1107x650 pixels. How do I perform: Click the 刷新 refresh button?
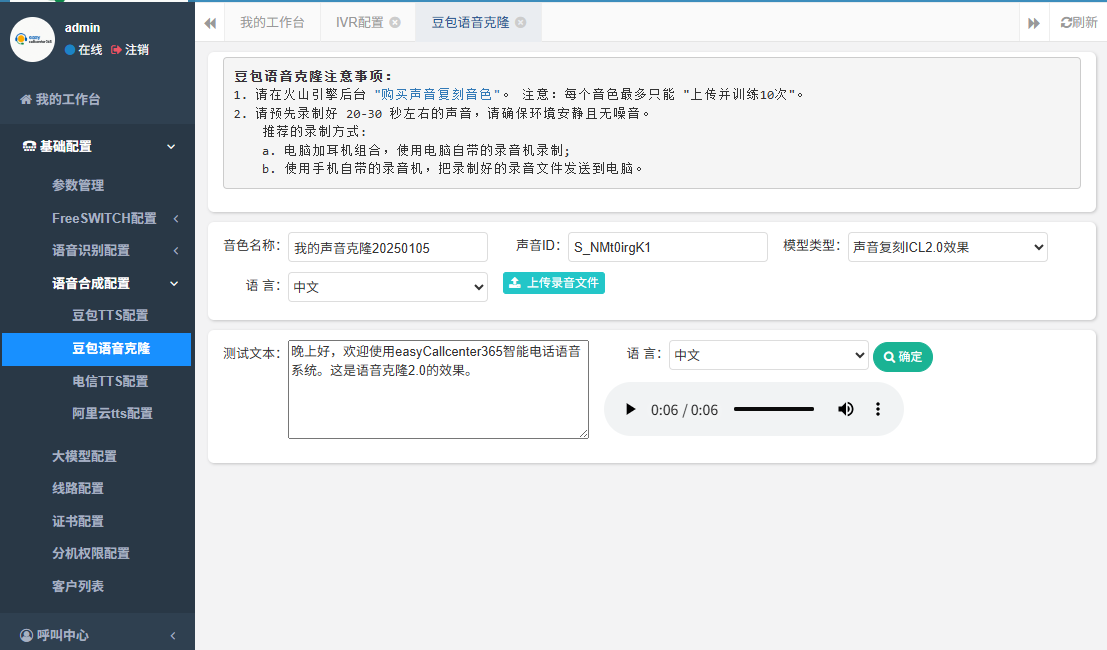pyautogui.click(x=1079, y=23)
